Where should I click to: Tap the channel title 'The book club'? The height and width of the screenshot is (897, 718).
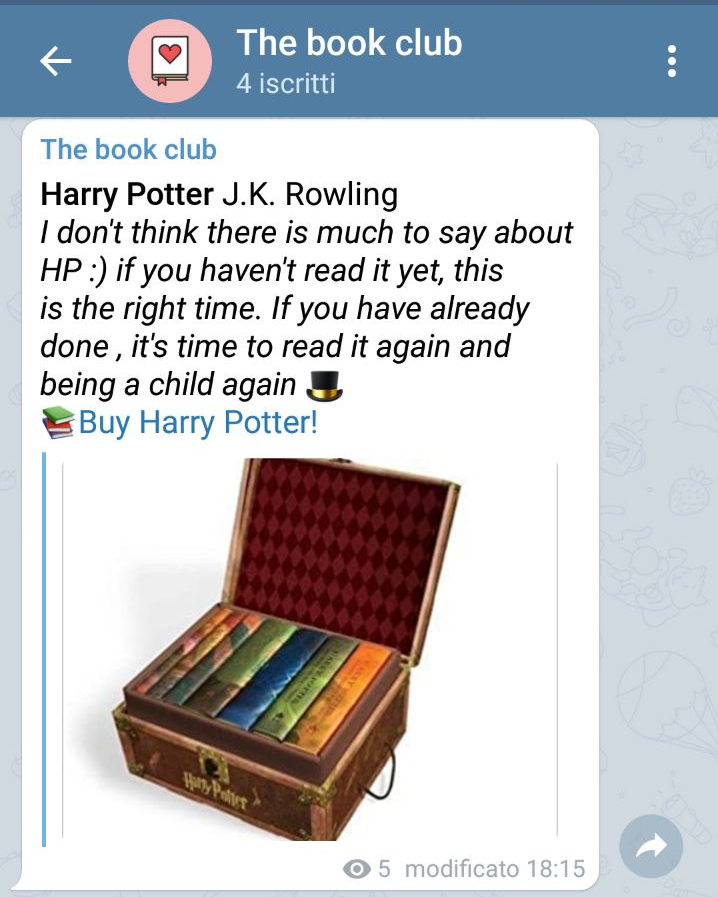[x=349, y=43]
